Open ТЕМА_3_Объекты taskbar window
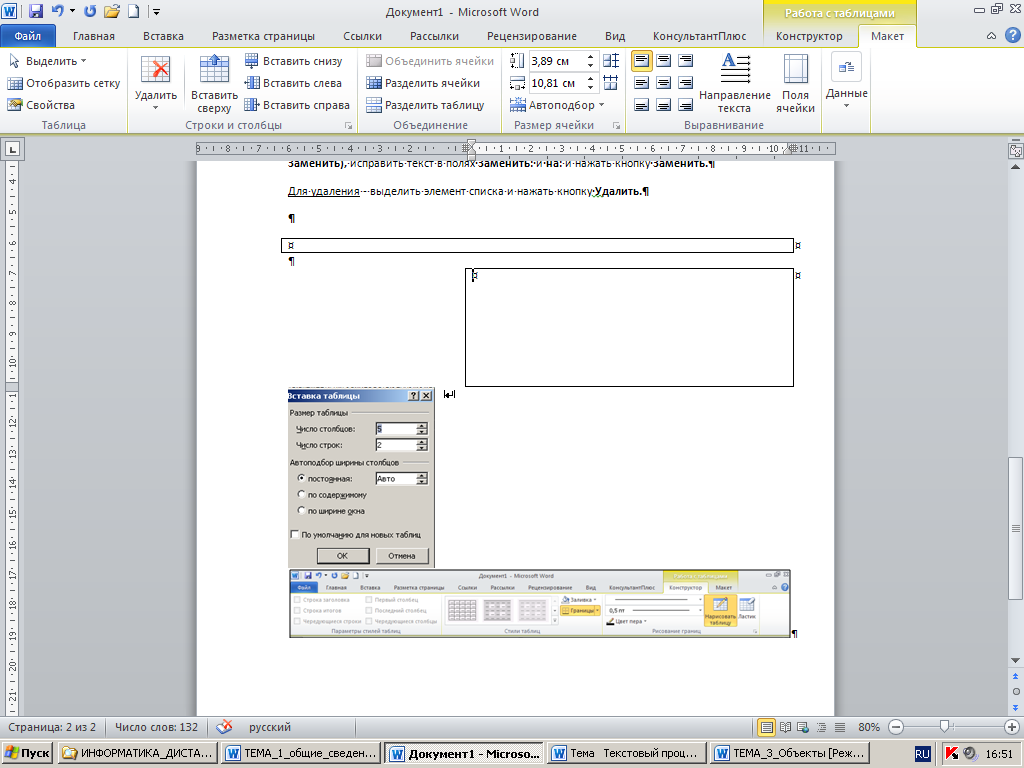1024x768 pixels. 790,753
